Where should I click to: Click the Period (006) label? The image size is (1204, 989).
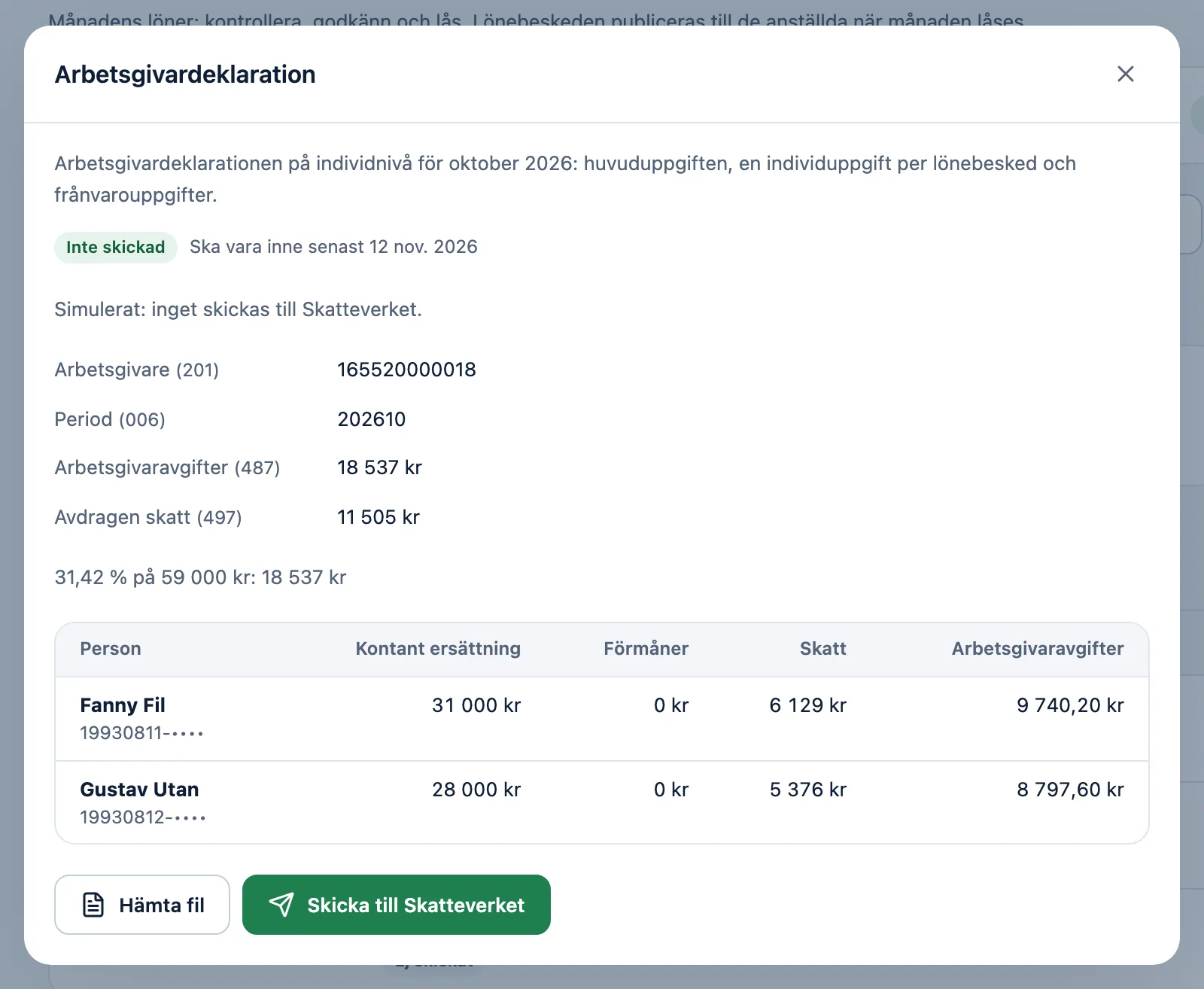(110, 419)
